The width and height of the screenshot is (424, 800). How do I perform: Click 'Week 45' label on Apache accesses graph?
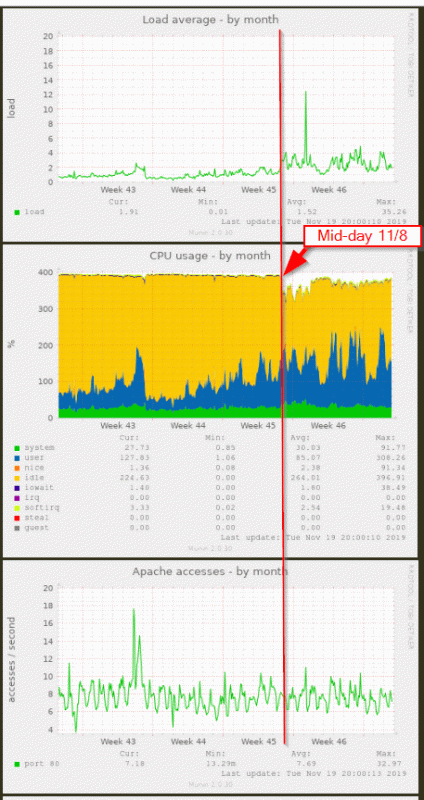[259, 741]
